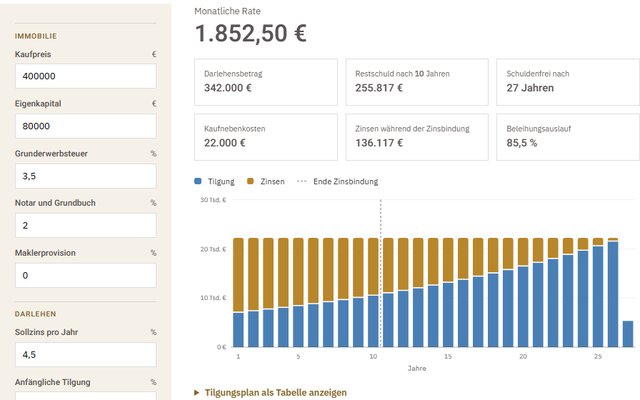Viewport: 640px width, 400px height.
Task: Click the Kaufpreis input field
Action: click(86, 76)
